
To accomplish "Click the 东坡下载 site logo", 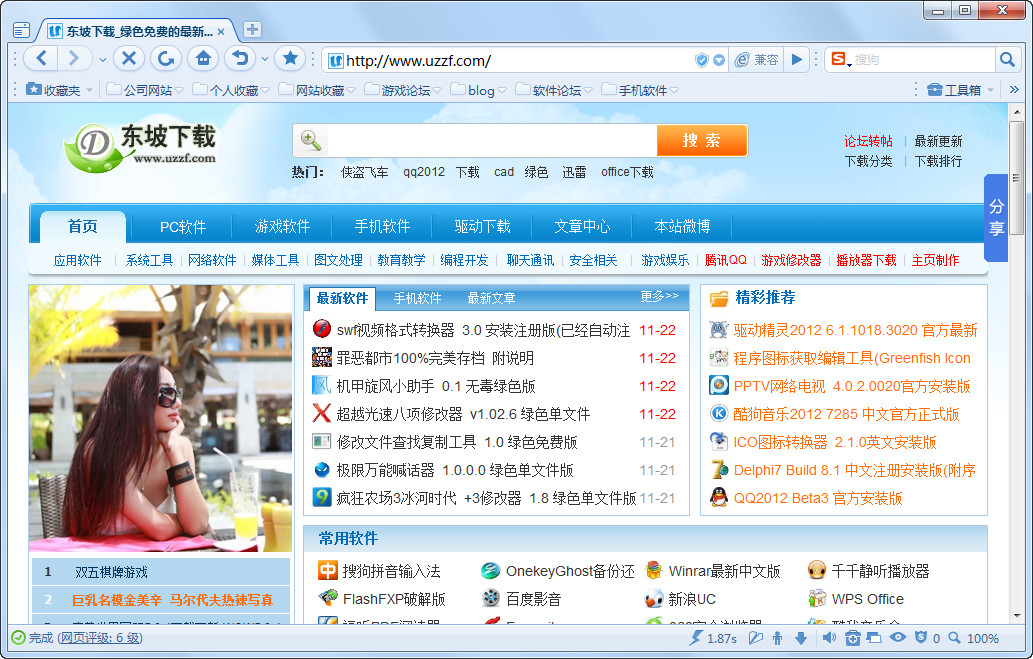I will click(140, 148).
